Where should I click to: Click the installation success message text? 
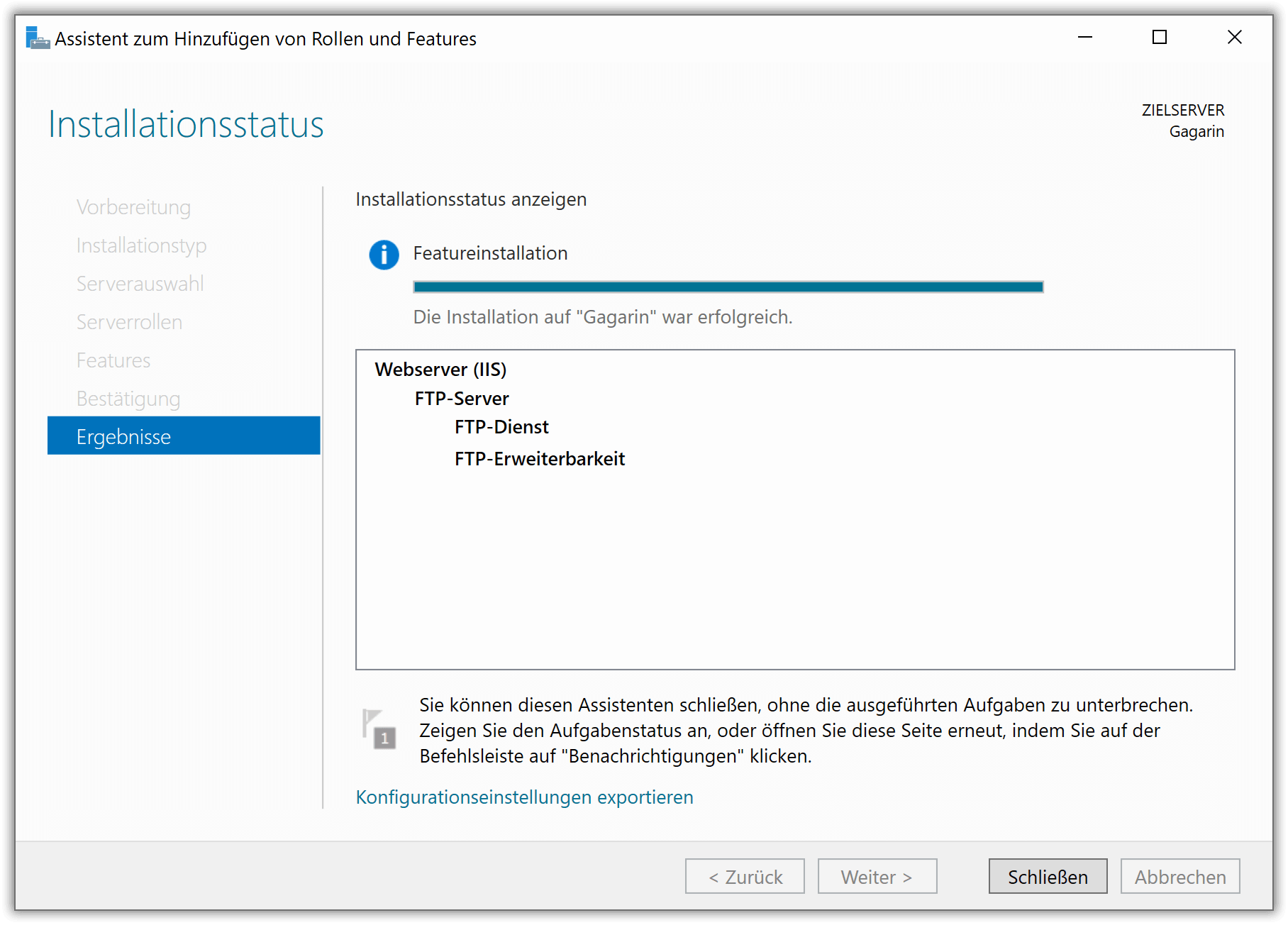(603, 317)
